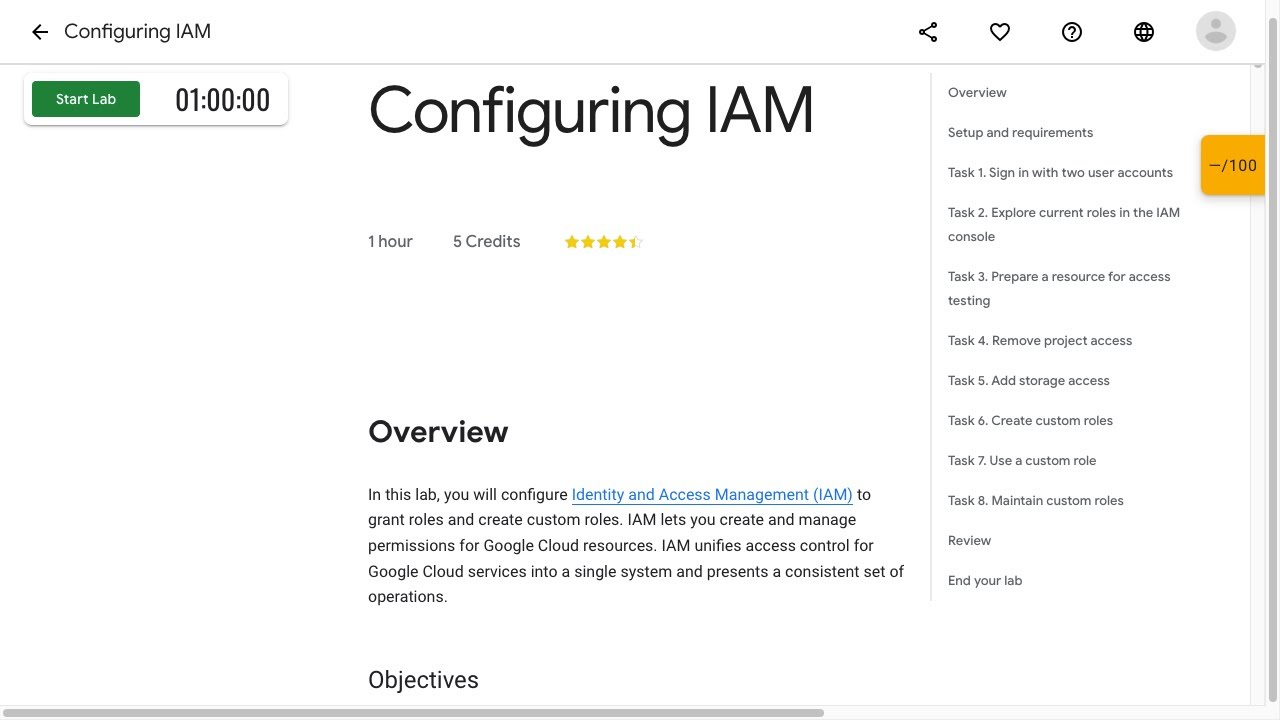Open the language globe icon
1280x720 pixels.
pos(1144,32)
